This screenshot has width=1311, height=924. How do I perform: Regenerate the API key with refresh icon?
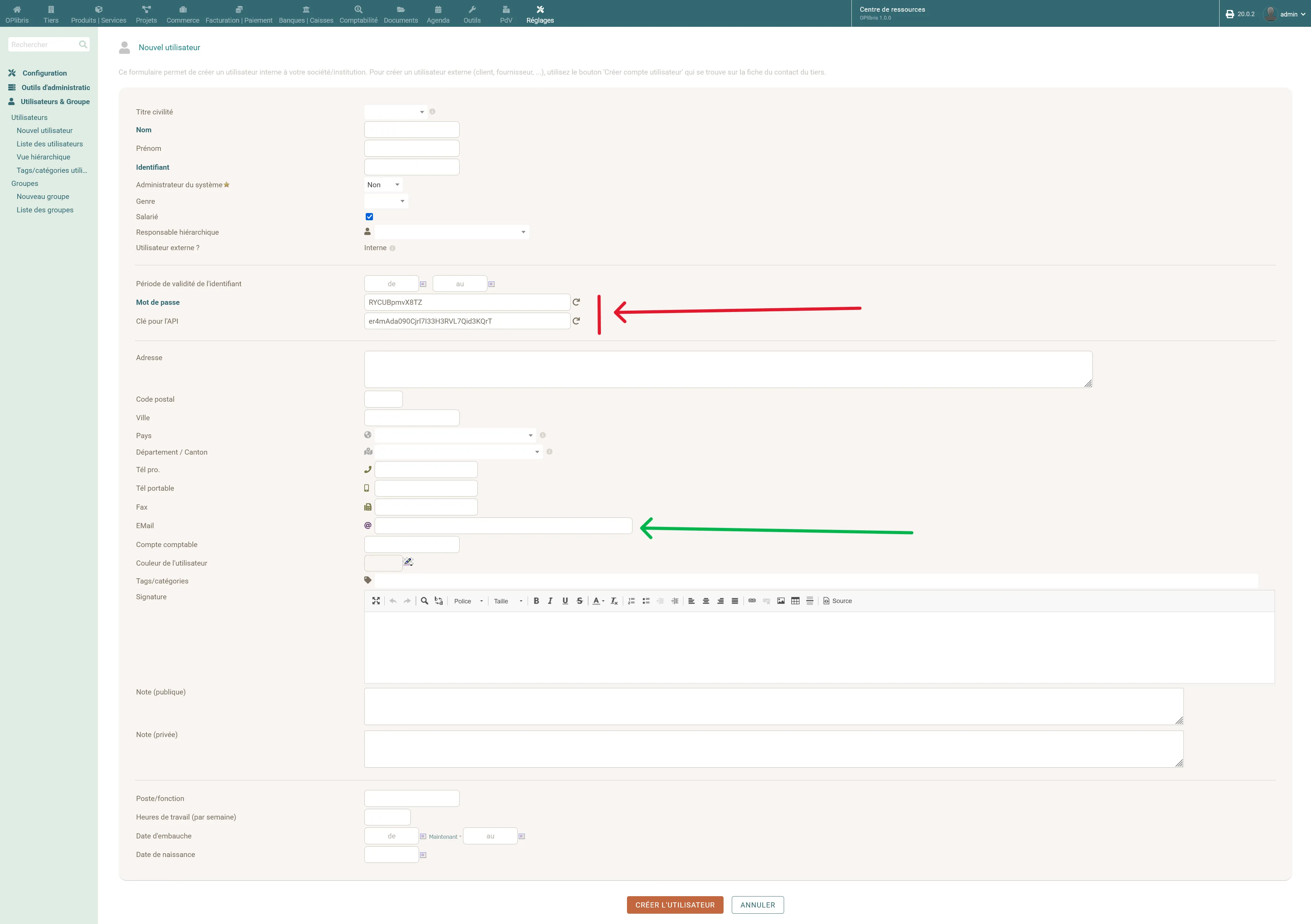(576, 321)
